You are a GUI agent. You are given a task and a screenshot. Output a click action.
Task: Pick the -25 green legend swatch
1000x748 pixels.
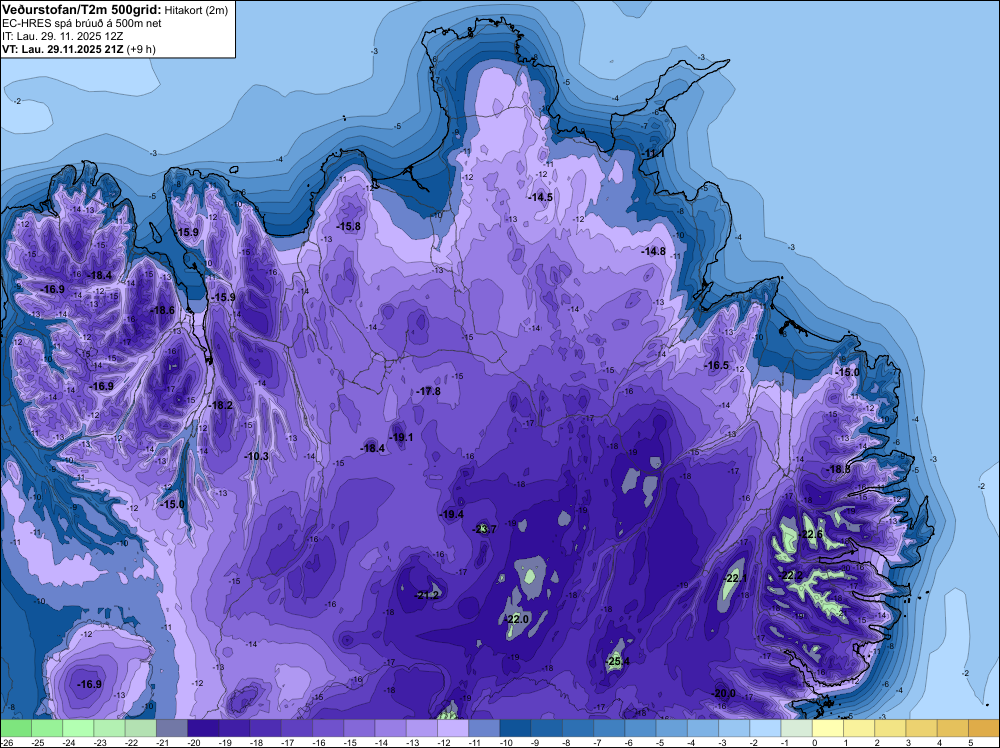(47, 728)
